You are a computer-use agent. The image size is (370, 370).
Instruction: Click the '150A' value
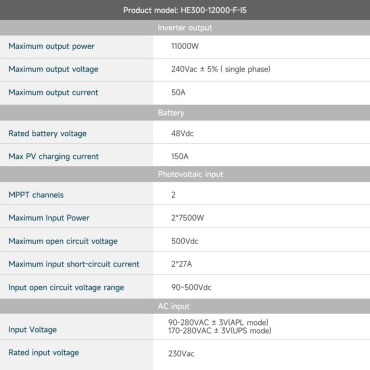pyautogui.click(x=180, y=156)
